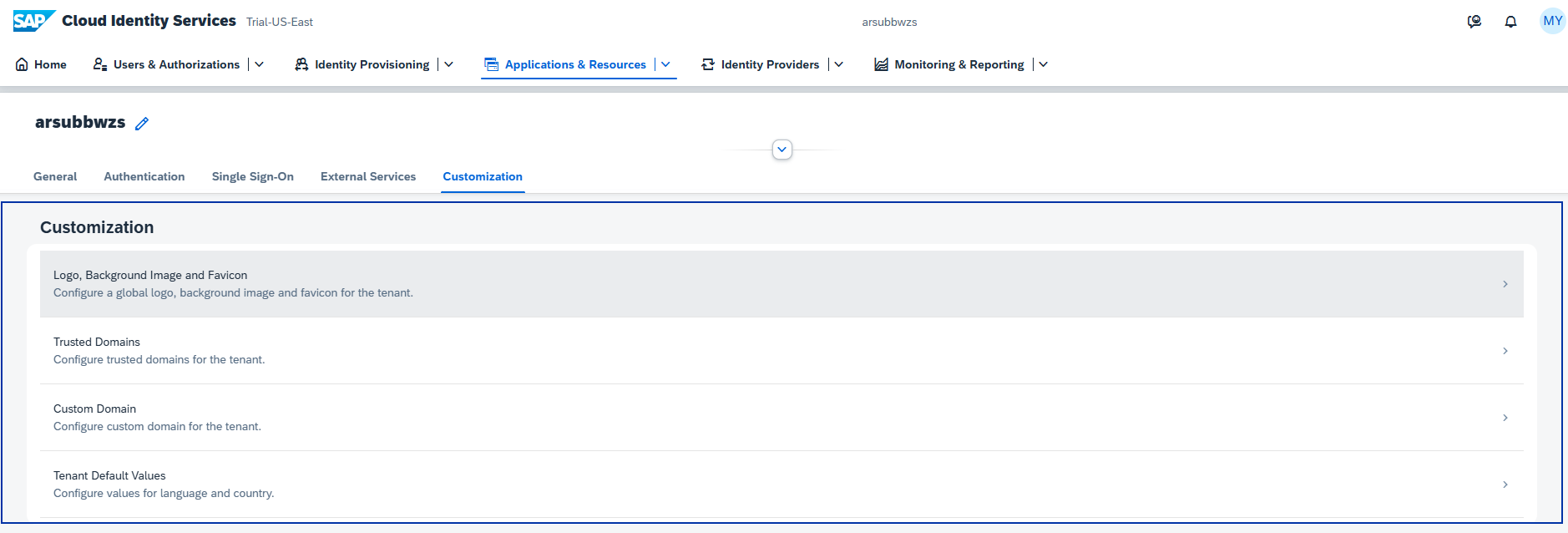This screenshot has height=533, width=1568.
Task: Switch to the Authentication tab
Action: (x=144, y=176)
